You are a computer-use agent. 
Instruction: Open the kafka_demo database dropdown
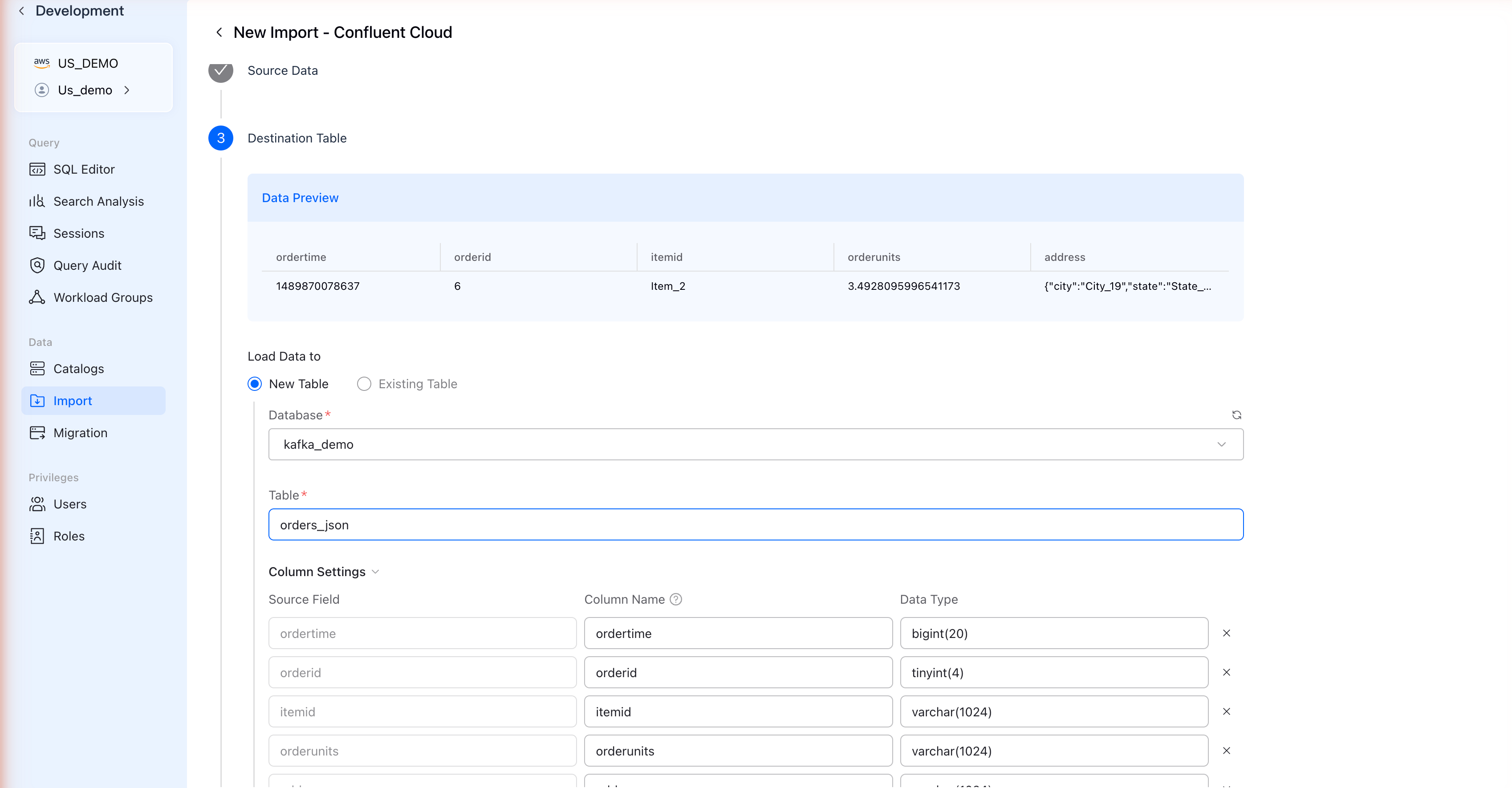pos(756,444)
